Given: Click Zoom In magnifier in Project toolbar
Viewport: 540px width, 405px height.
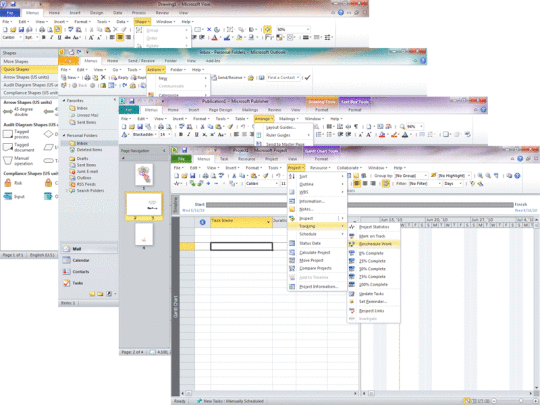Looking at the screenshot, I should point(480,176).
